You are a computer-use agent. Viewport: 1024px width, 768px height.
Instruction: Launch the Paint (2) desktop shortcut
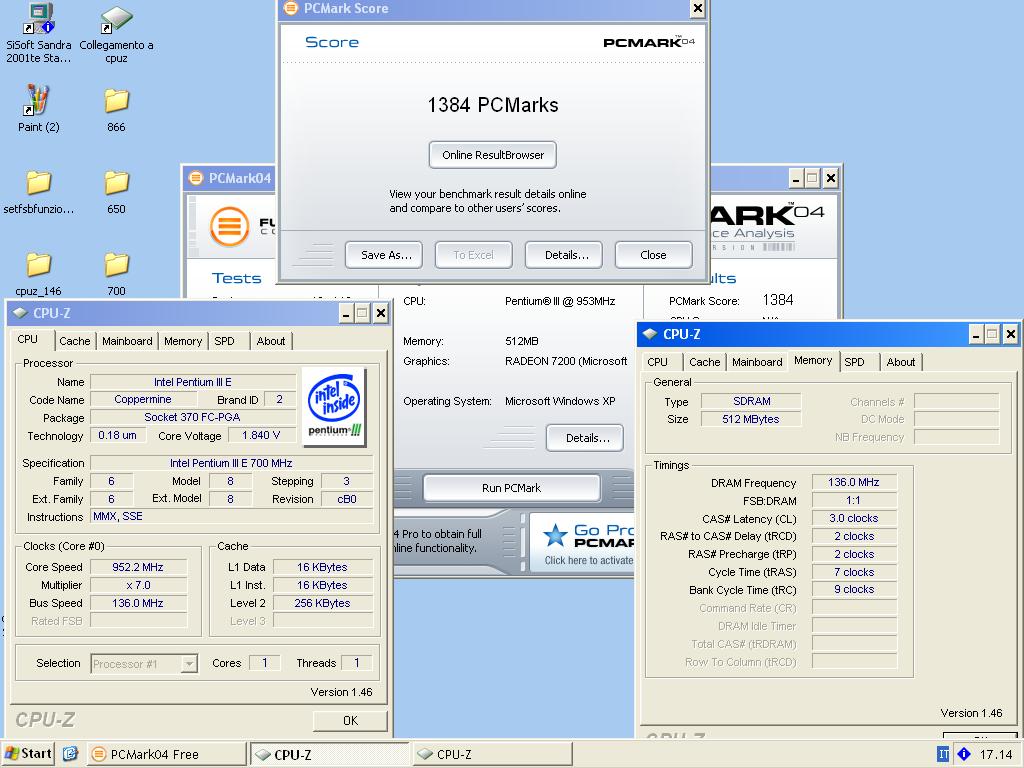pyautogui.click(x=39, y=108)
